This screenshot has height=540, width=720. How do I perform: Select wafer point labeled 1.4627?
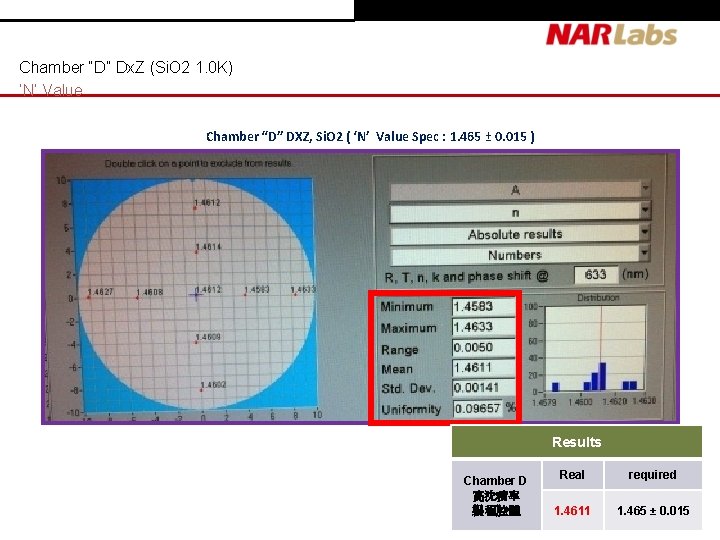(x=89, y=298)
